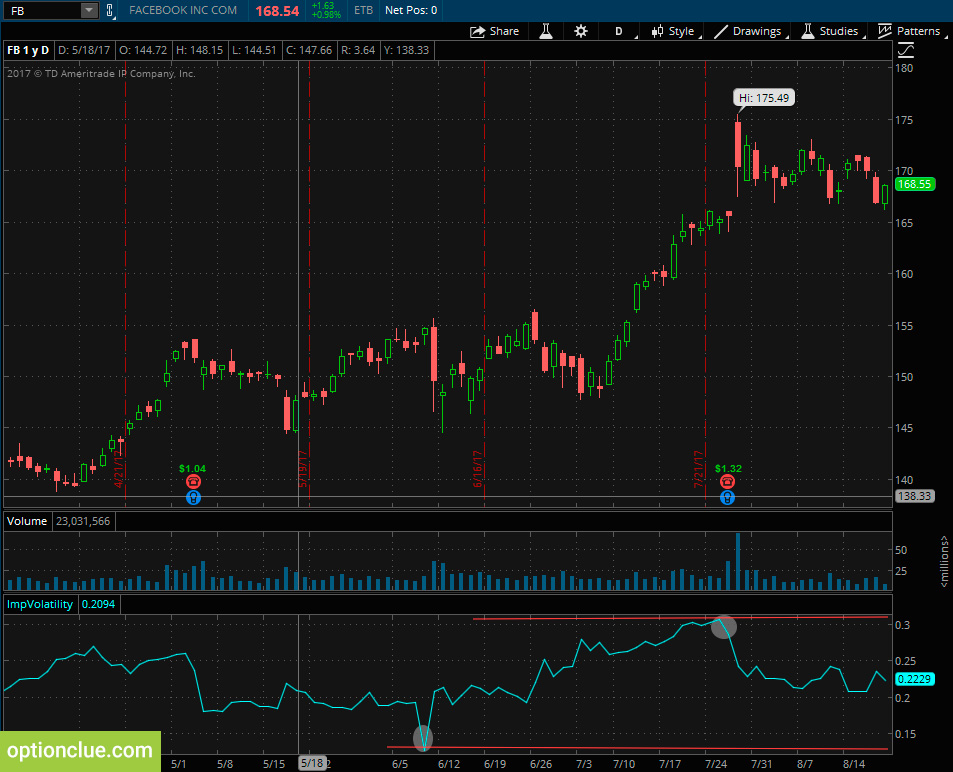Expand the Style menu
Image resolution: width=953 pixels, height=772 pixels.
click(x=673, y=31)
